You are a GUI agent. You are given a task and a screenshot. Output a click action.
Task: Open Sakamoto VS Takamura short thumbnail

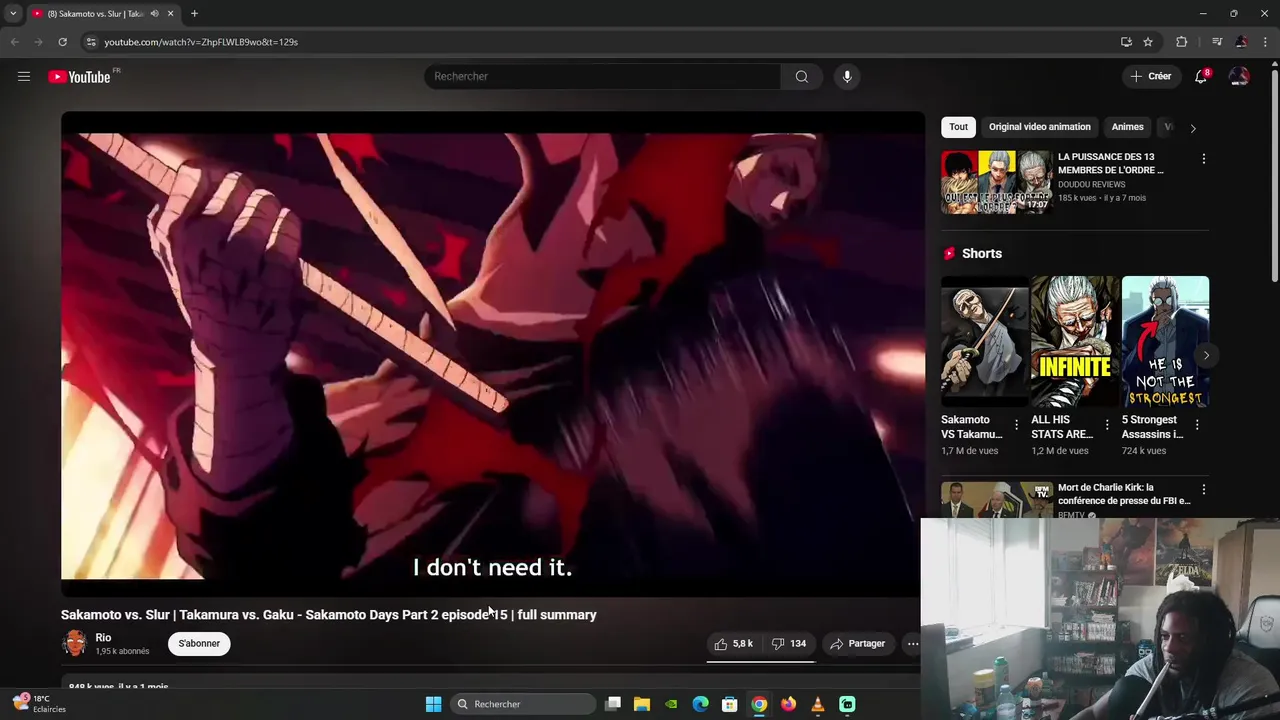click(984, 341)
